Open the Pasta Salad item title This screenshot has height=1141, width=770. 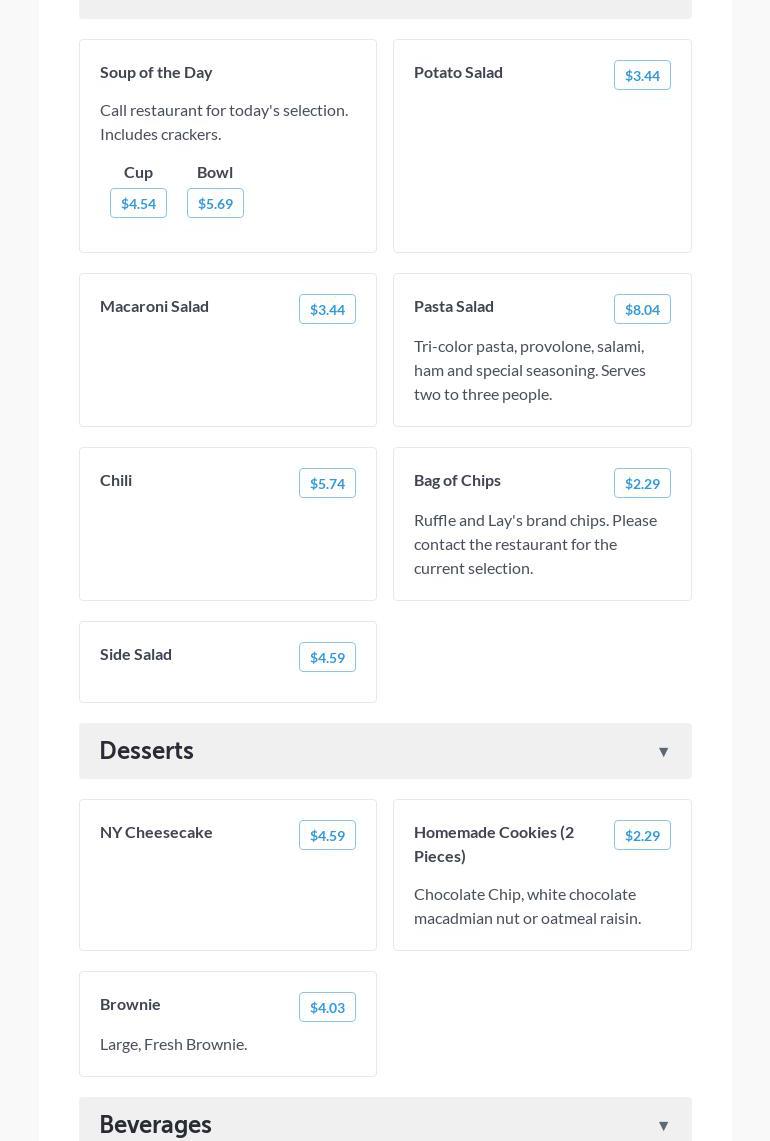click(454, 306)
